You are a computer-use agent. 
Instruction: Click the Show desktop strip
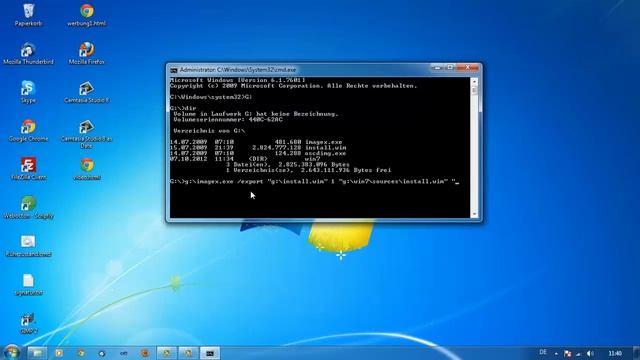[x=637, y=353]
